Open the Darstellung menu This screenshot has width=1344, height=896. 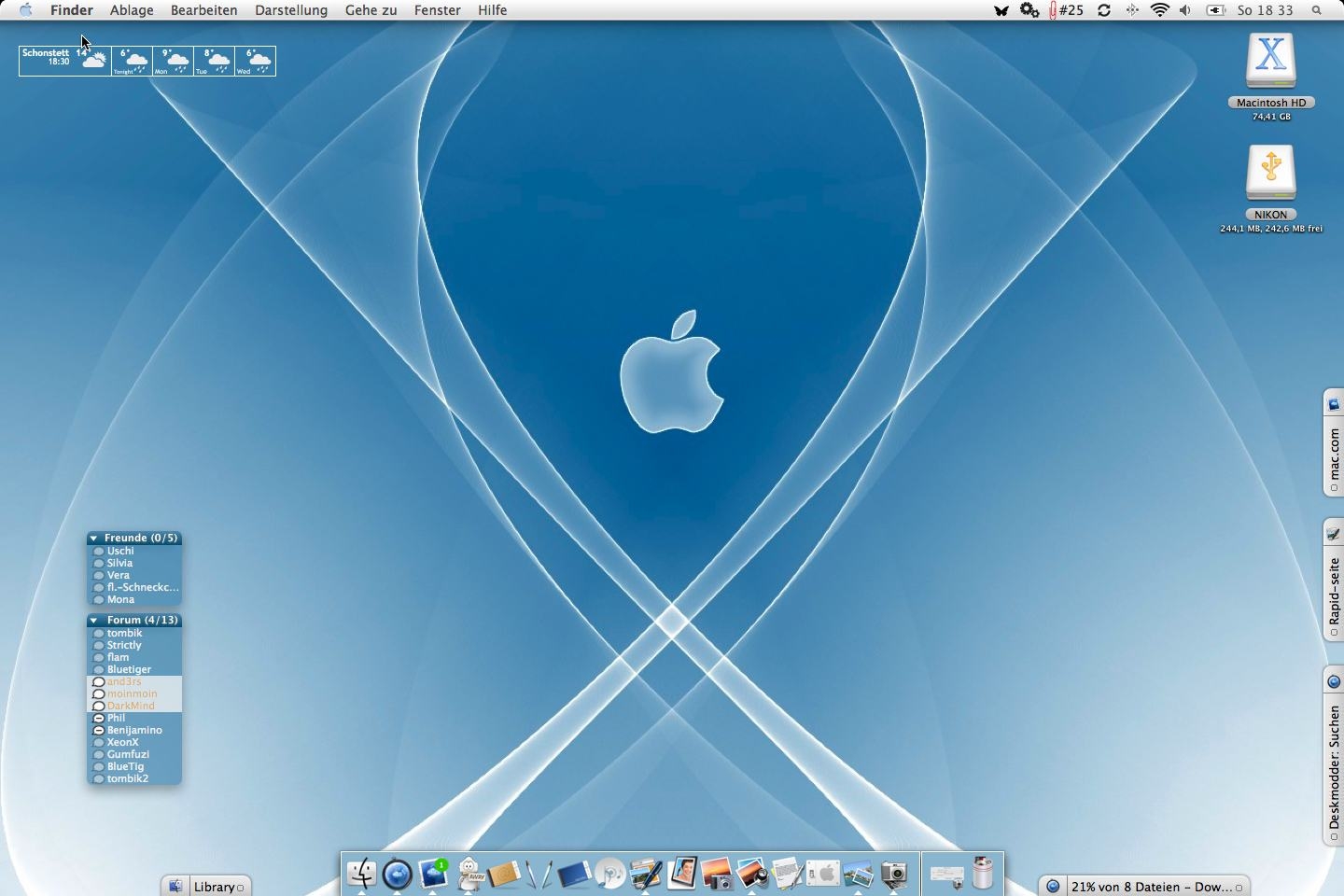click(x=291, y=10)
